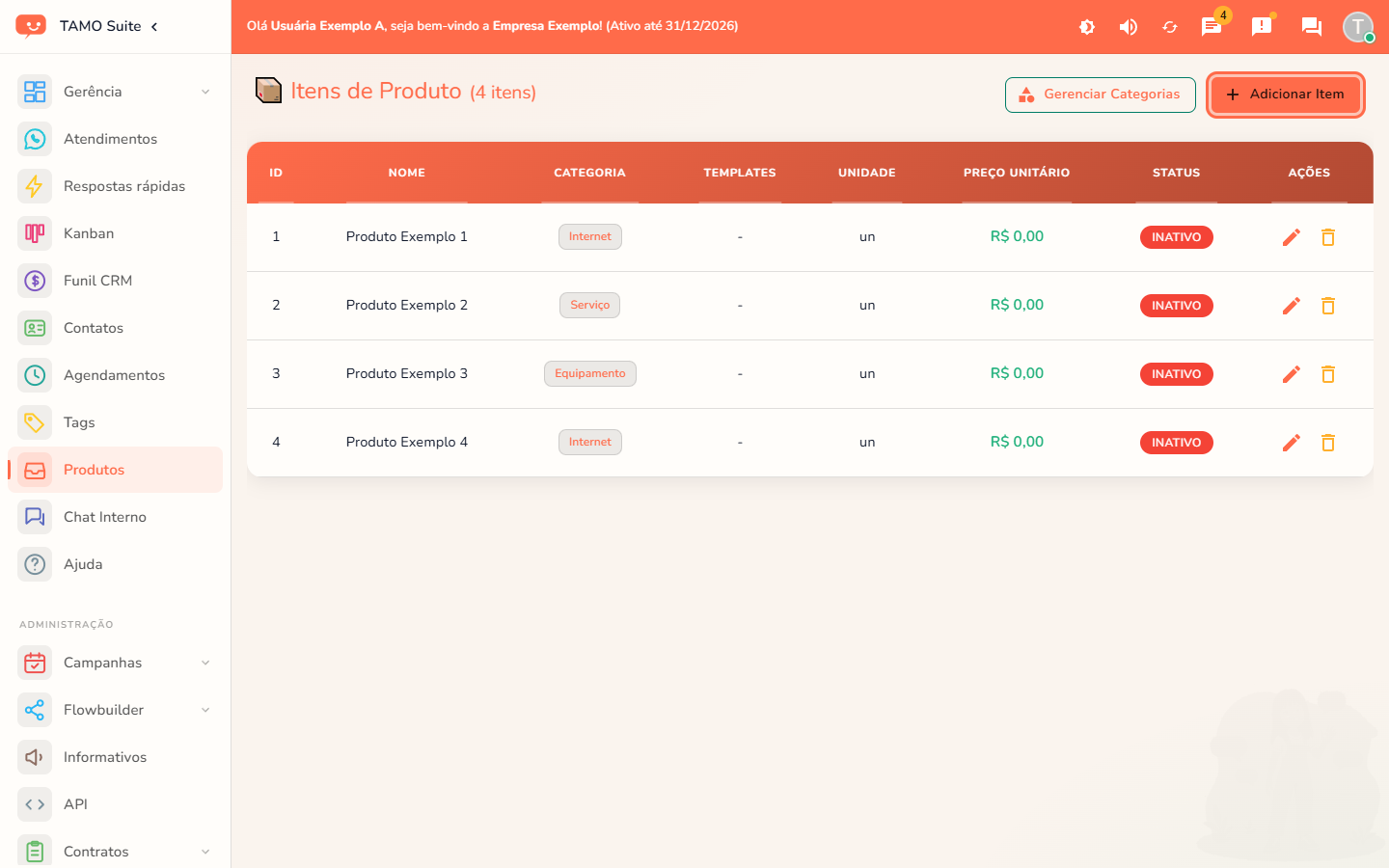Edit Produto Exemplo 1 with pencil icon
This screenshot has width=1389, height=868.
point(1292,237)
